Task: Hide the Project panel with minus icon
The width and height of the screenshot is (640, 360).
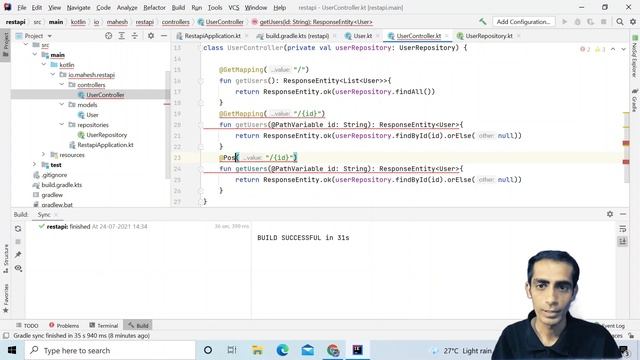Action: tap(164, 36)
